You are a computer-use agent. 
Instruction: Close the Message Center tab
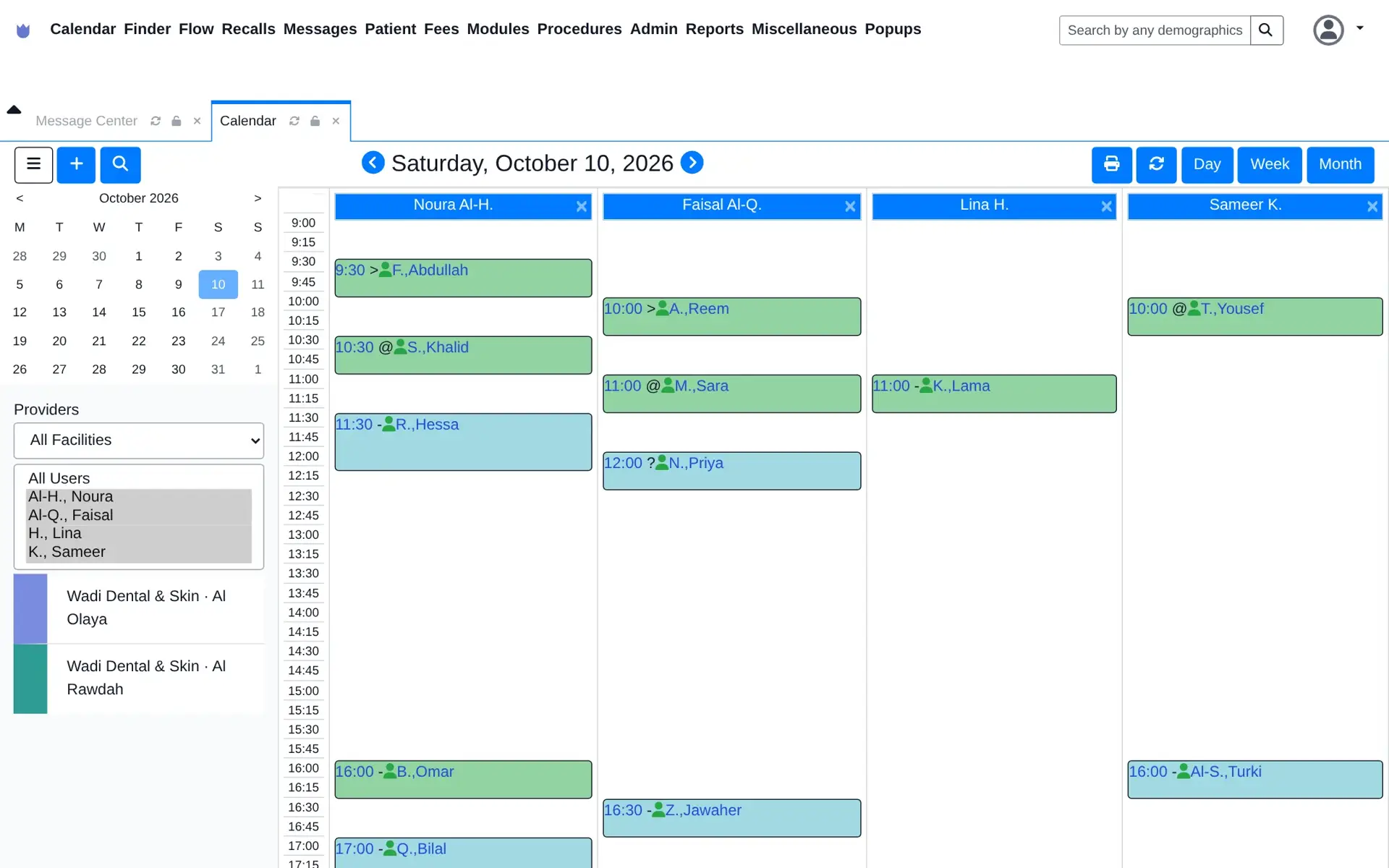pyautogui.click(x=197, y=121)
